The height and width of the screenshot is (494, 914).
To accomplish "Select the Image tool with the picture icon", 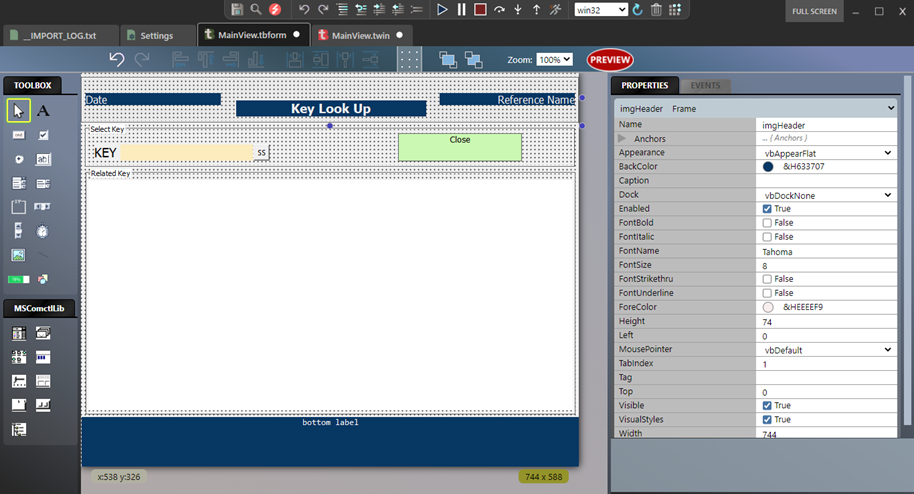I will coord(19,255).
